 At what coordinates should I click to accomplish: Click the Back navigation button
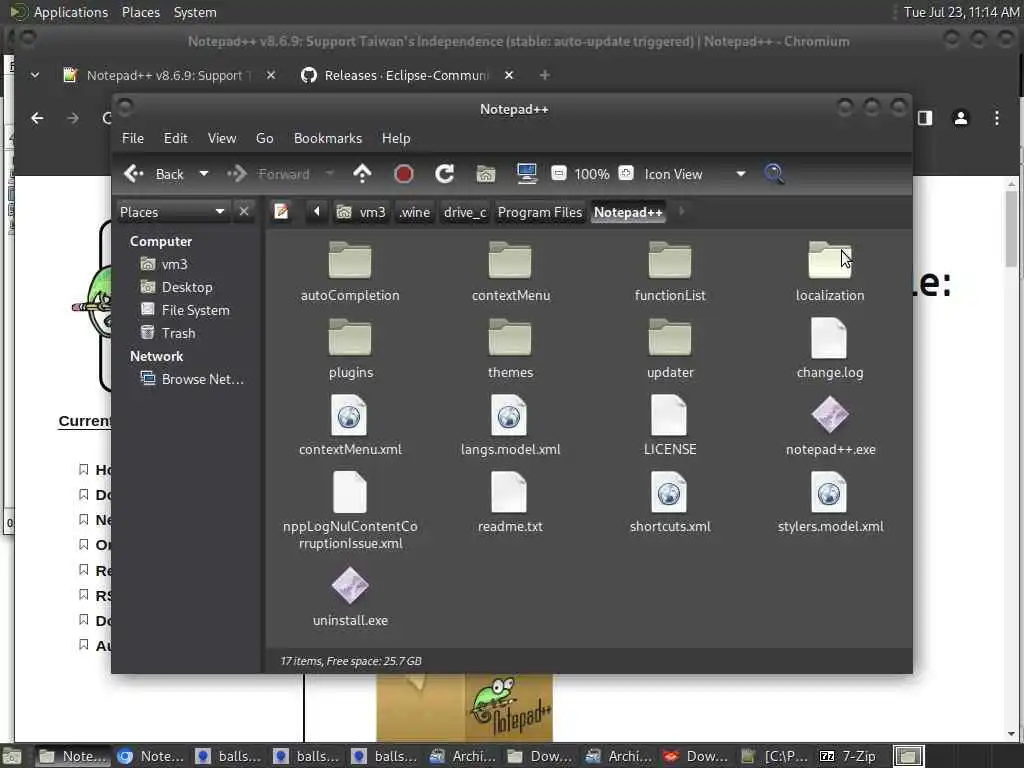pos(154,174)
